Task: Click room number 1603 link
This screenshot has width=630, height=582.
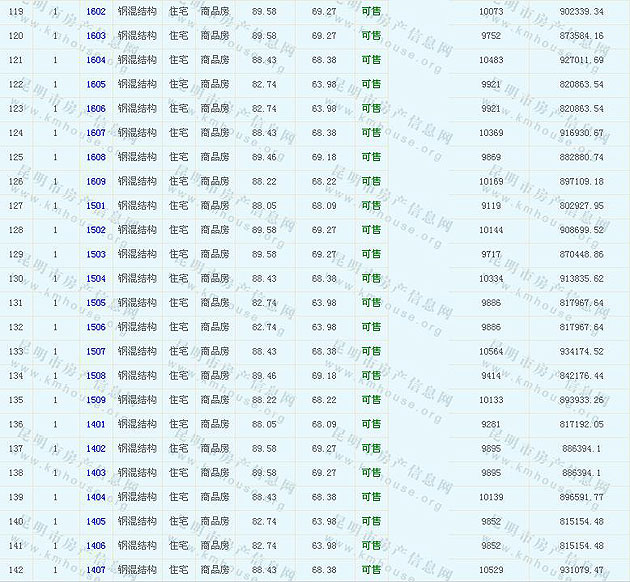Action: [x=96, y=36]
